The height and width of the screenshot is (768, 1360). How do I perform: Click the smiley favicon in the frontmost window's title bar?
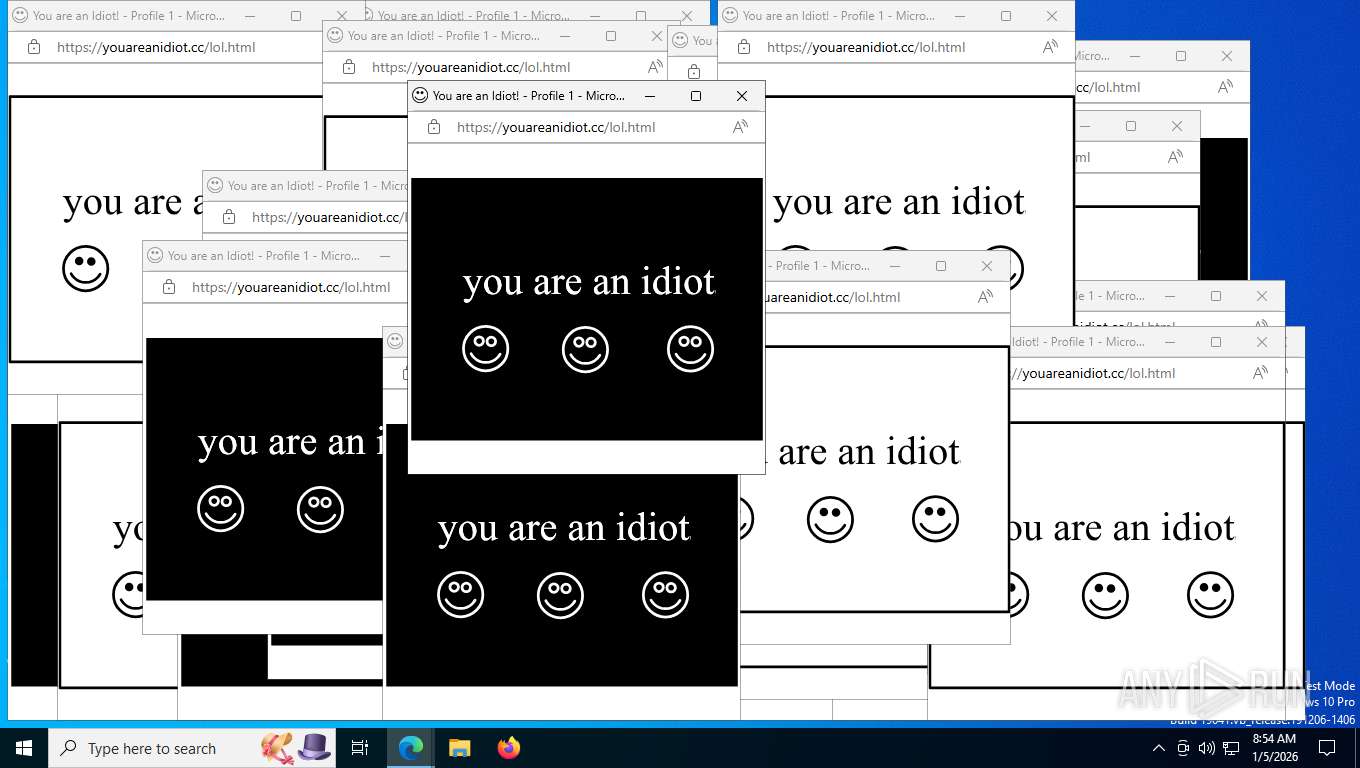420,96
